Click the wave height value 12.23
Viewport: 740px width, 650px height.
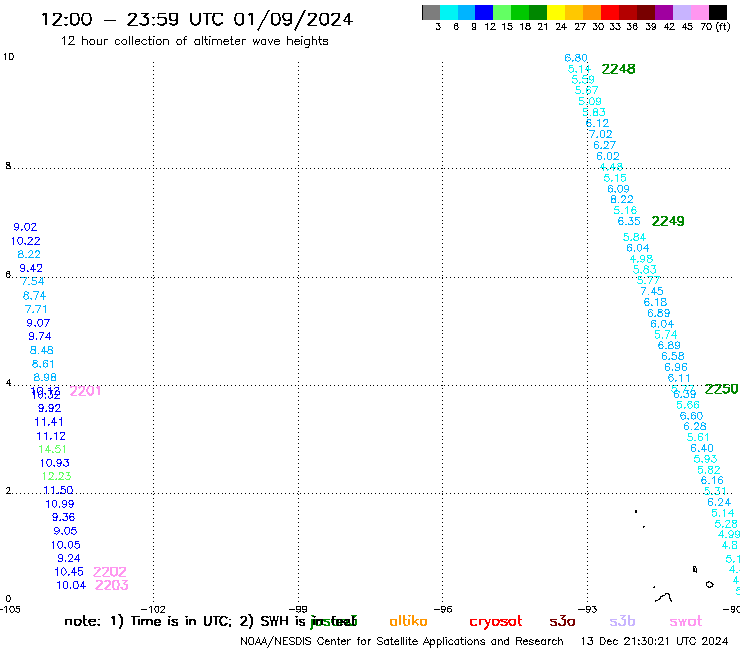[57, 476]
